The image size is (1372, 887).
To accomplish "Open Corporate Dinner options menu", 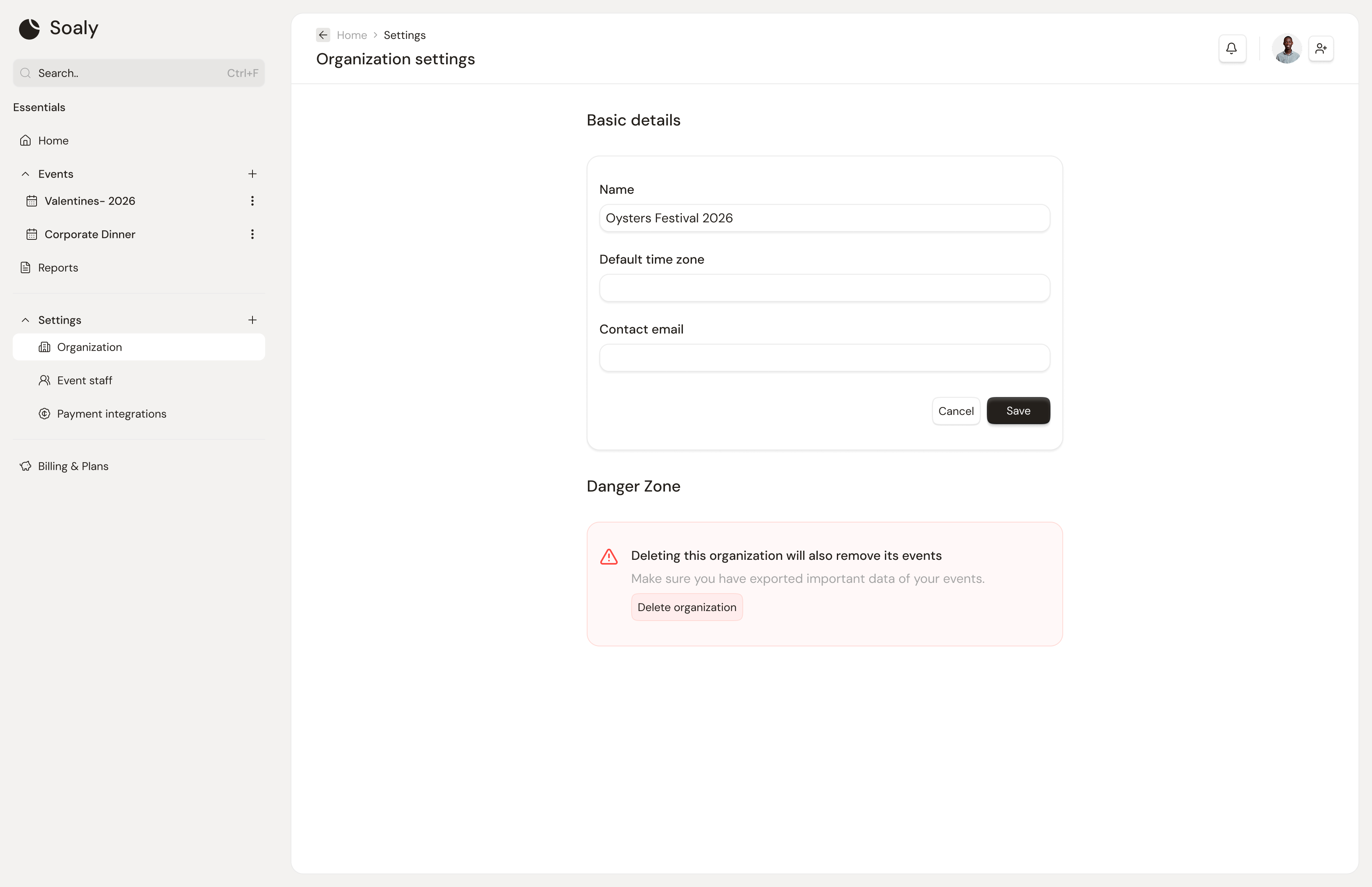I will coord(252,234).
